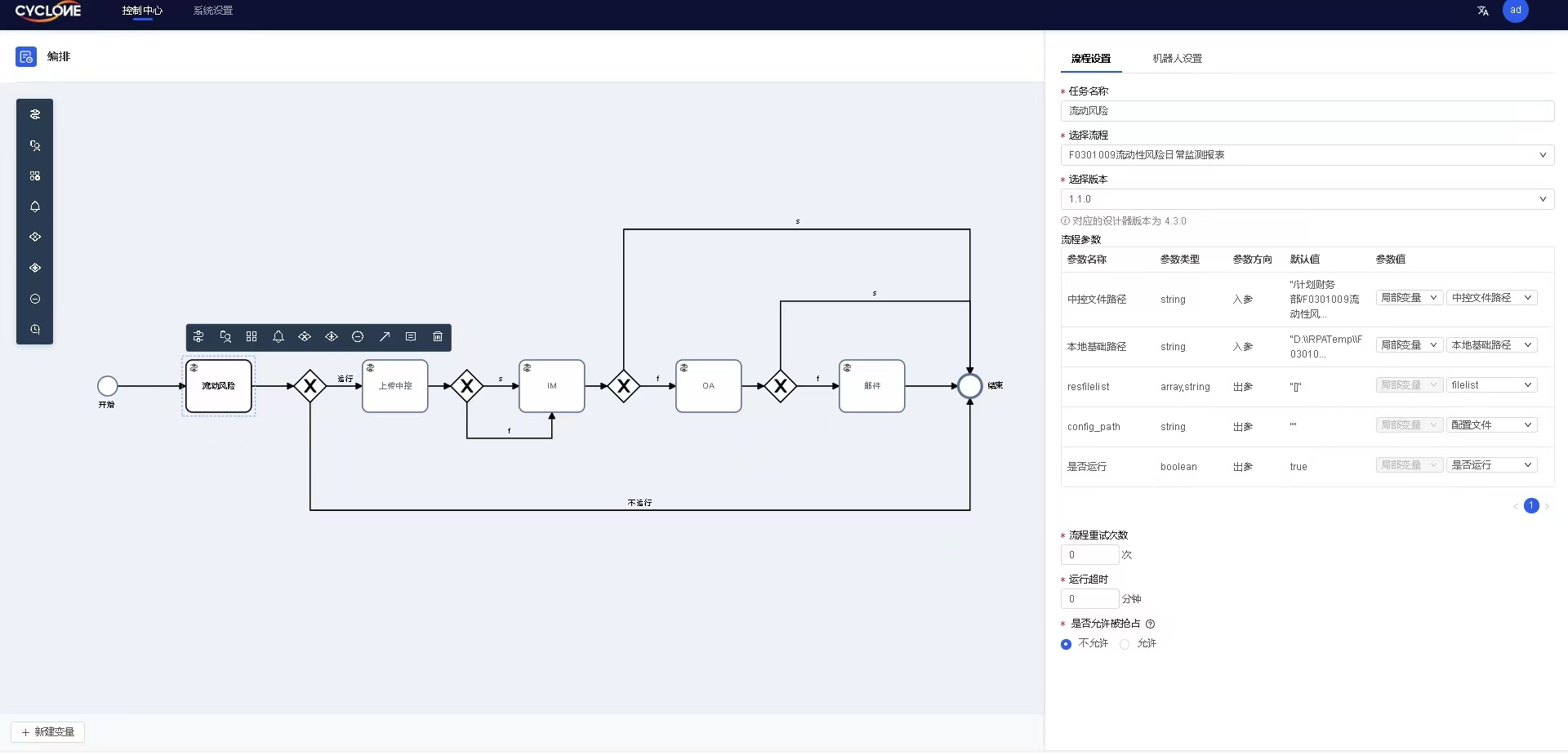1568x755 pixels.
Task: Click the 开始 start event circle
Action: 108,386
